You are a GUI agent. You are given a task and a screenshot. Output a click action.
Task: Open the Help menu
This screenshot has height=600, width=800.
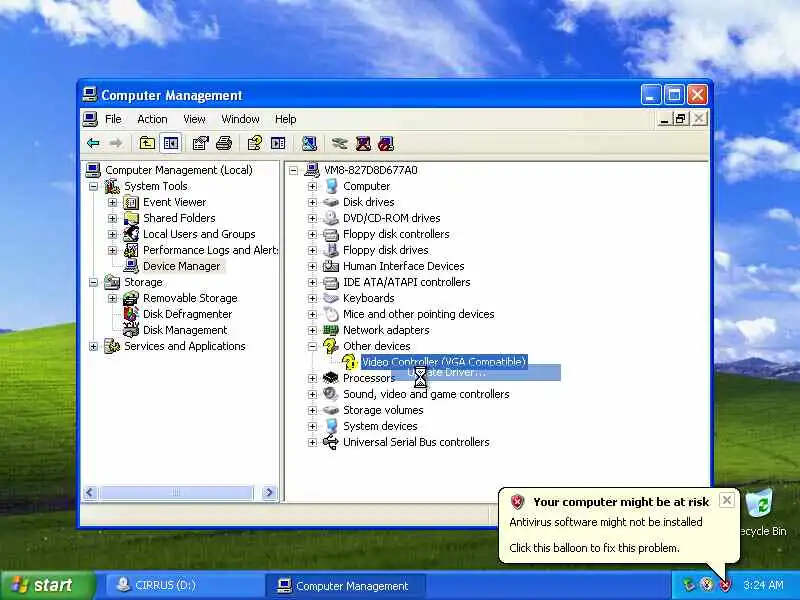[x=285, y=119]
